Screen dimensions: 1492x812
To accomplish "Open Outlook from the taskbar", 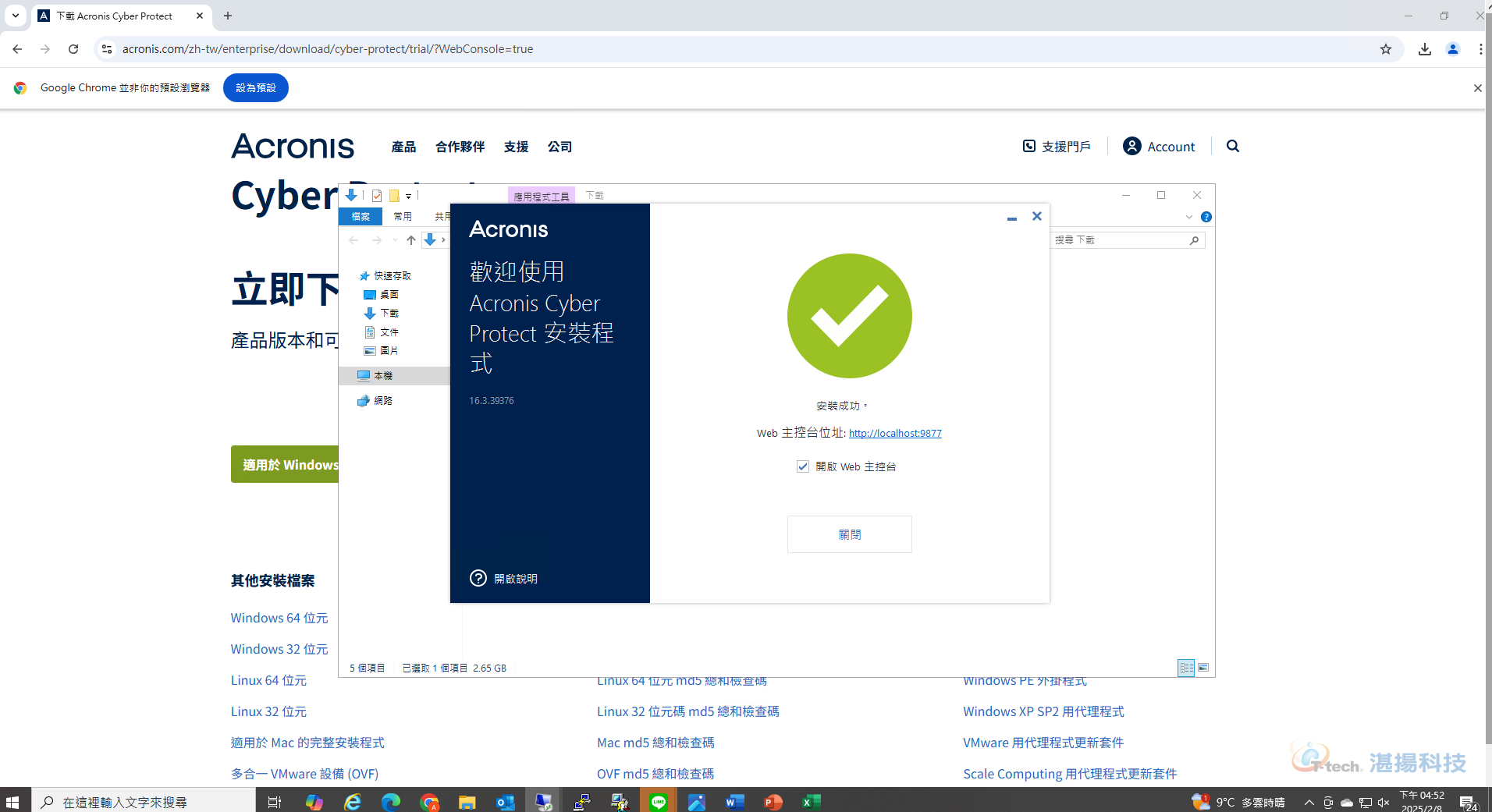I will [x=506, y=801].
